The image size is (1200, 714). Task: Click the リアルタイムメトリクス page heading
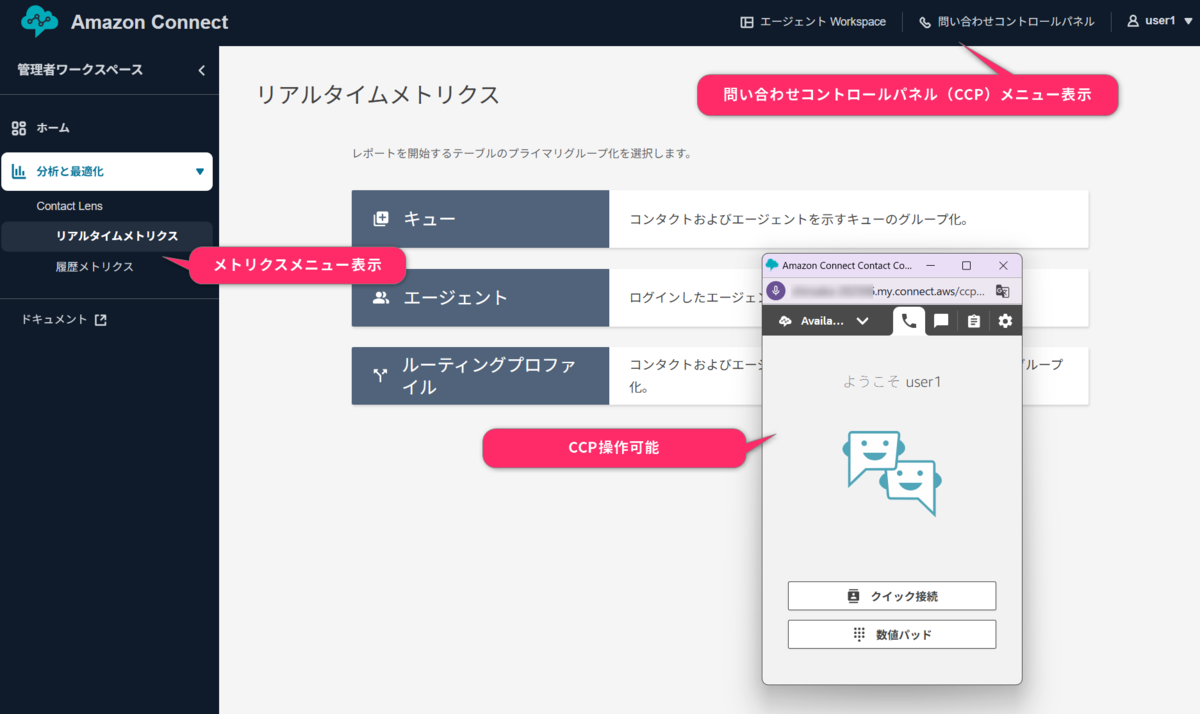[x=378, y=95]
